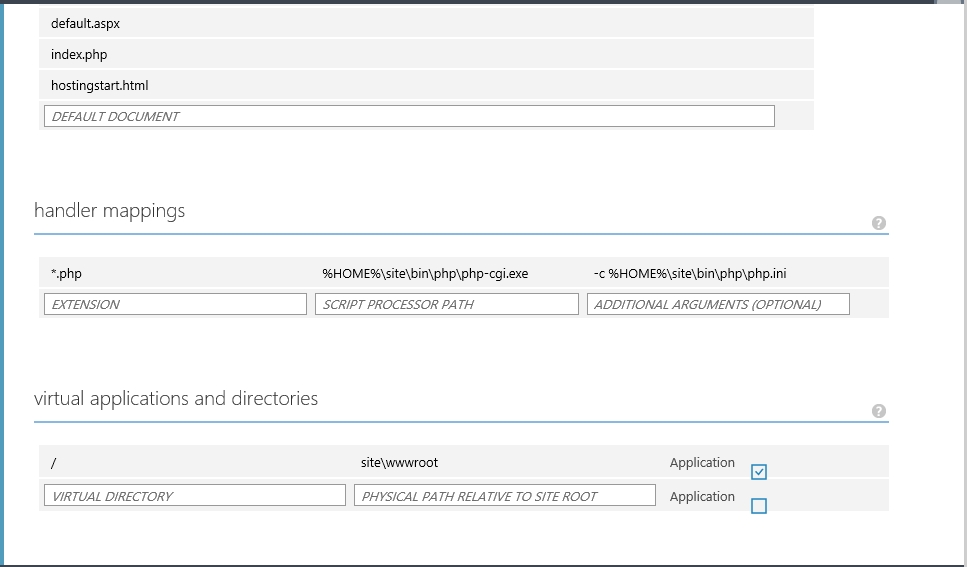Focus the DEFAULT DOCUMENT text field
The image size is (967, 567).
pyautogui.click(x=409, y=116)
